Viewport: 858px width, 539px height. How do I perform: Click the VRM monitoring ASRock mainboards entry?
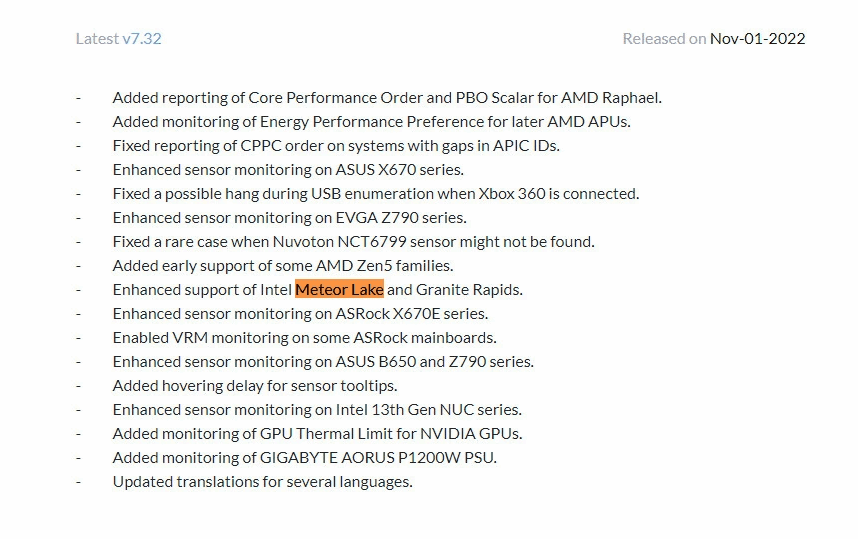[304, 338]
